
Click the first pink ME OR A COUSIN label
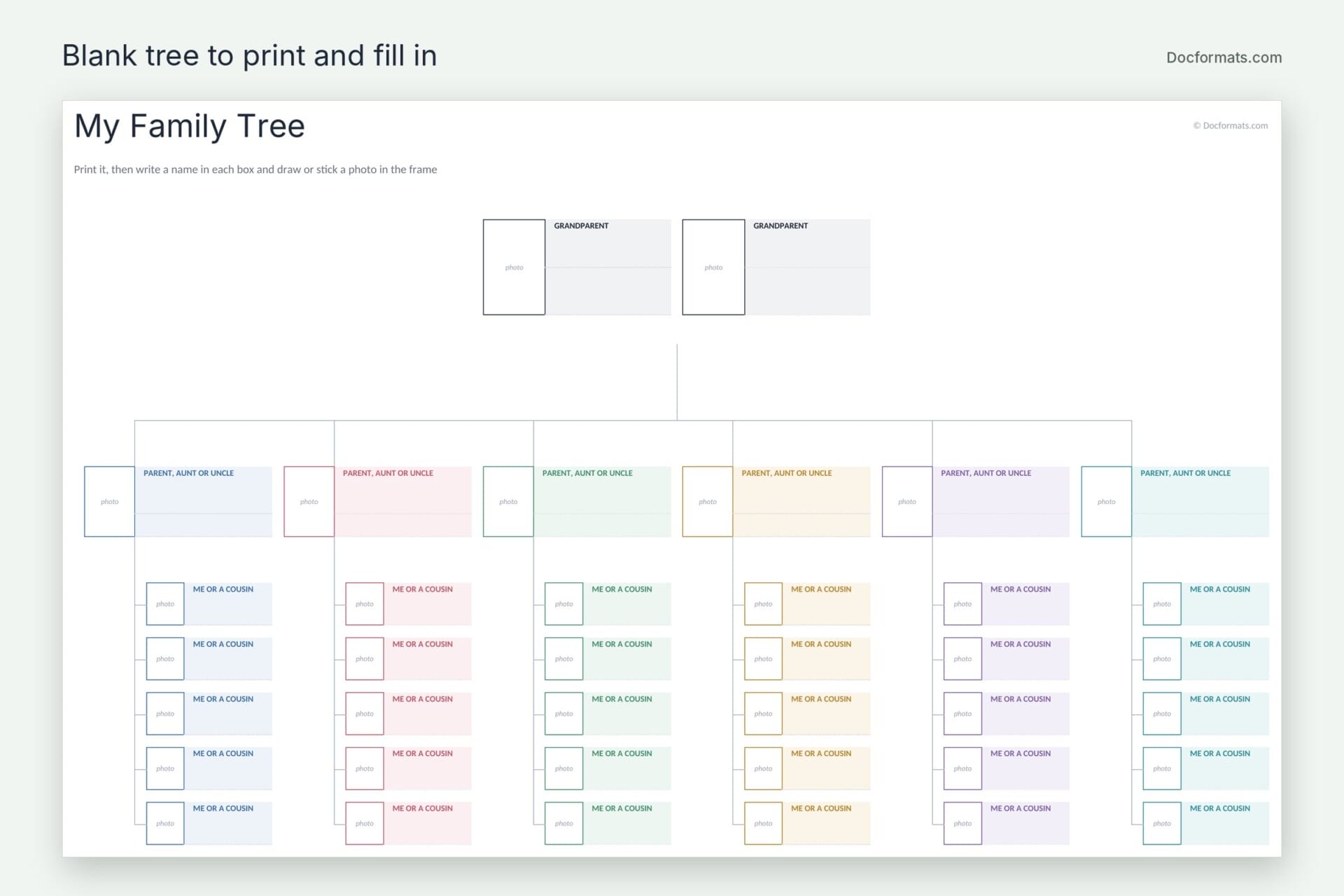click(422, 589)
